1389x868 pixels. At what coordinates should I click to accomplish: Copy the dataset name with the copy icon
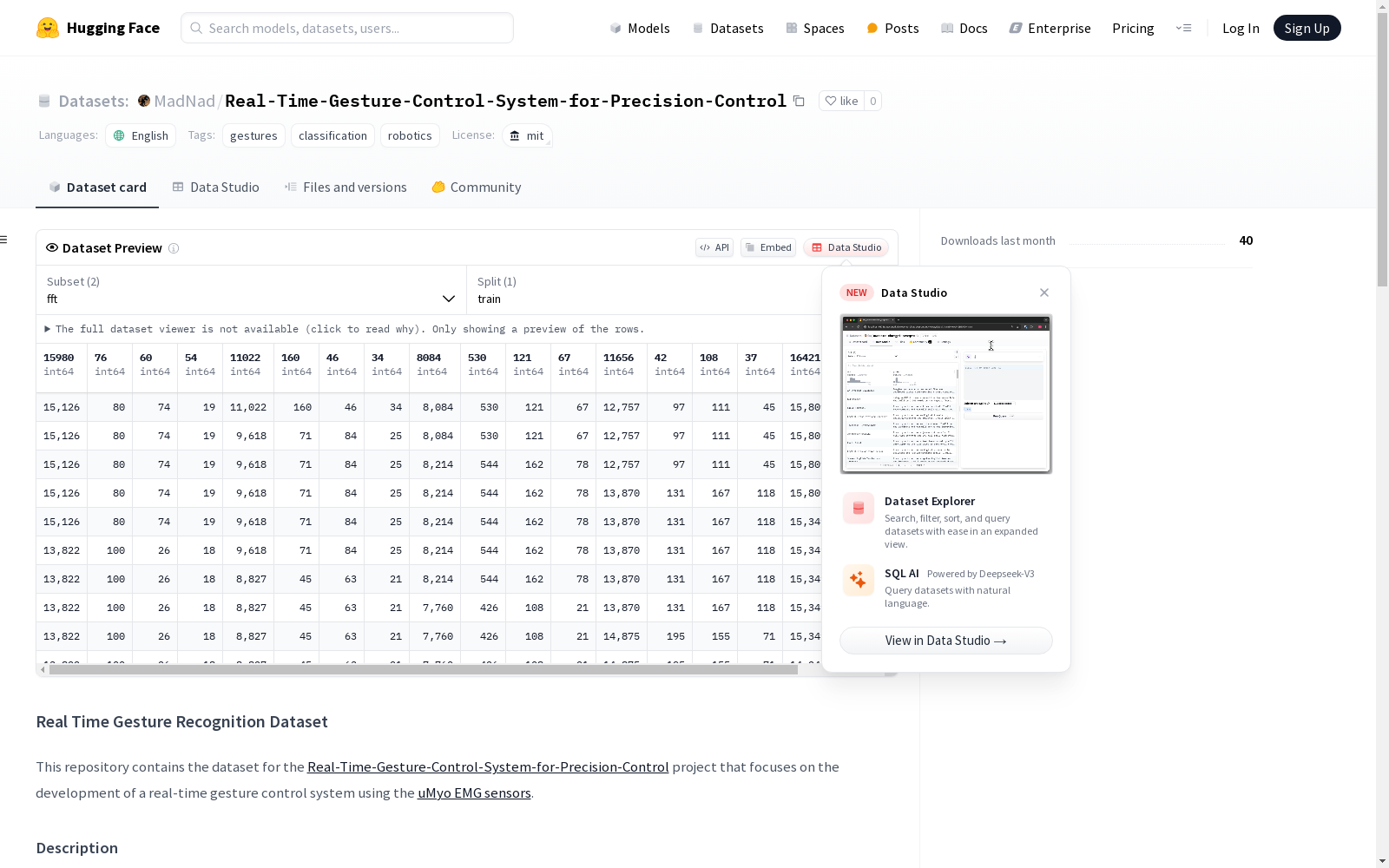(799, 101)
